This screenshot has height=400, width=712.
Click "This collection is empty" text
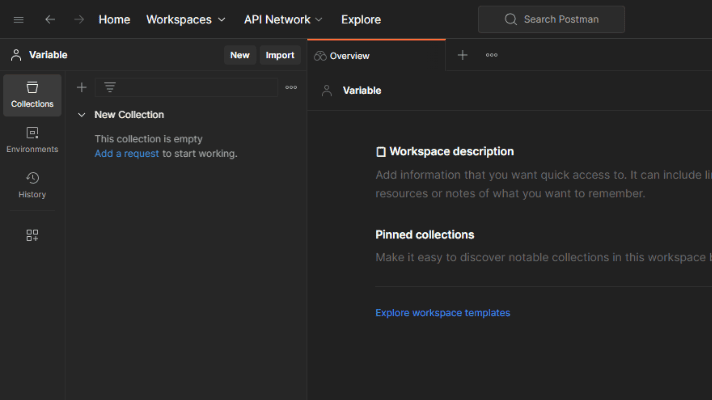click(x=148, y=139)
